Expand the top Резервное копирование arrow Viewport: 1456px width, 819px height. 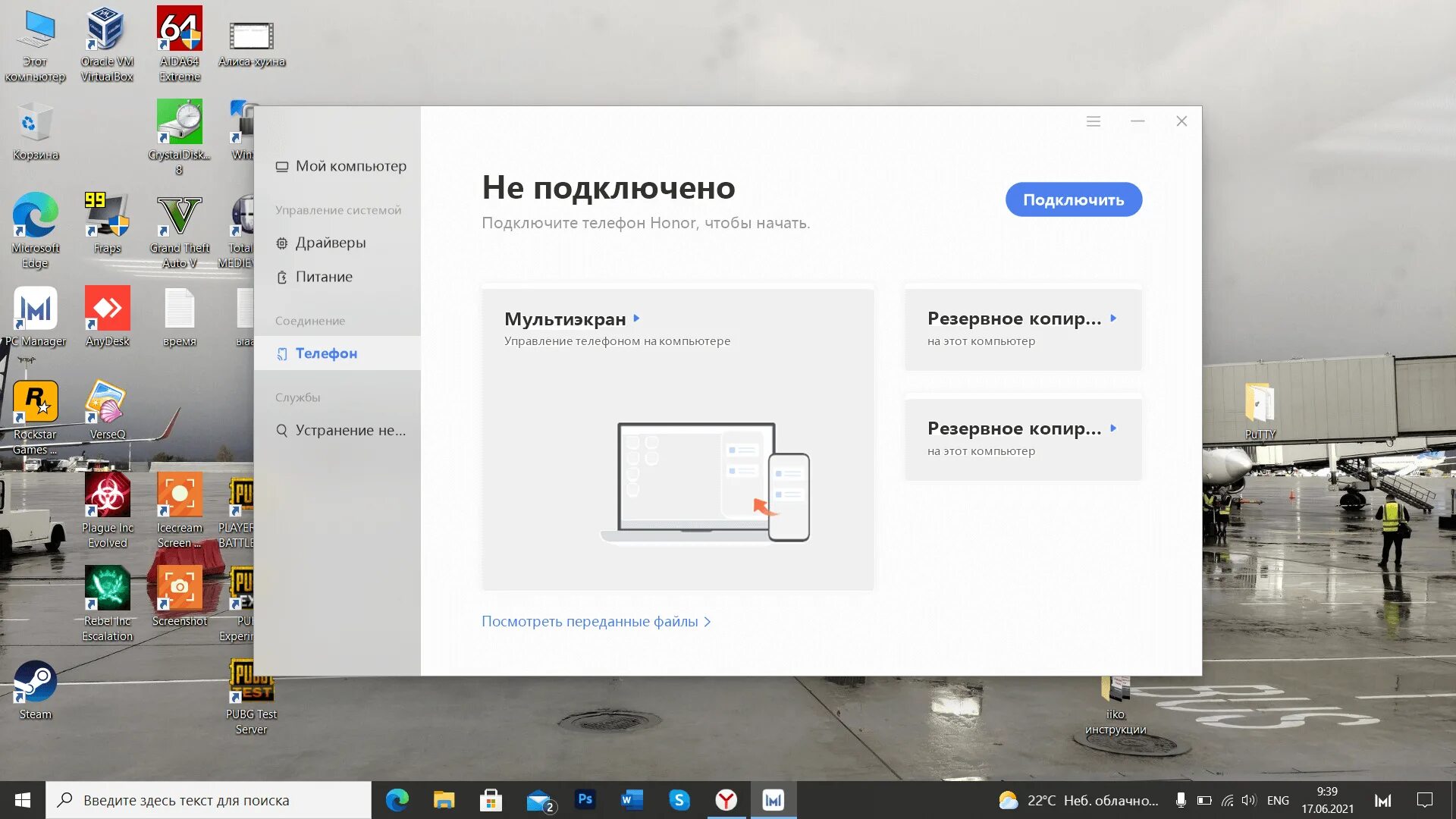[1115, 318]
